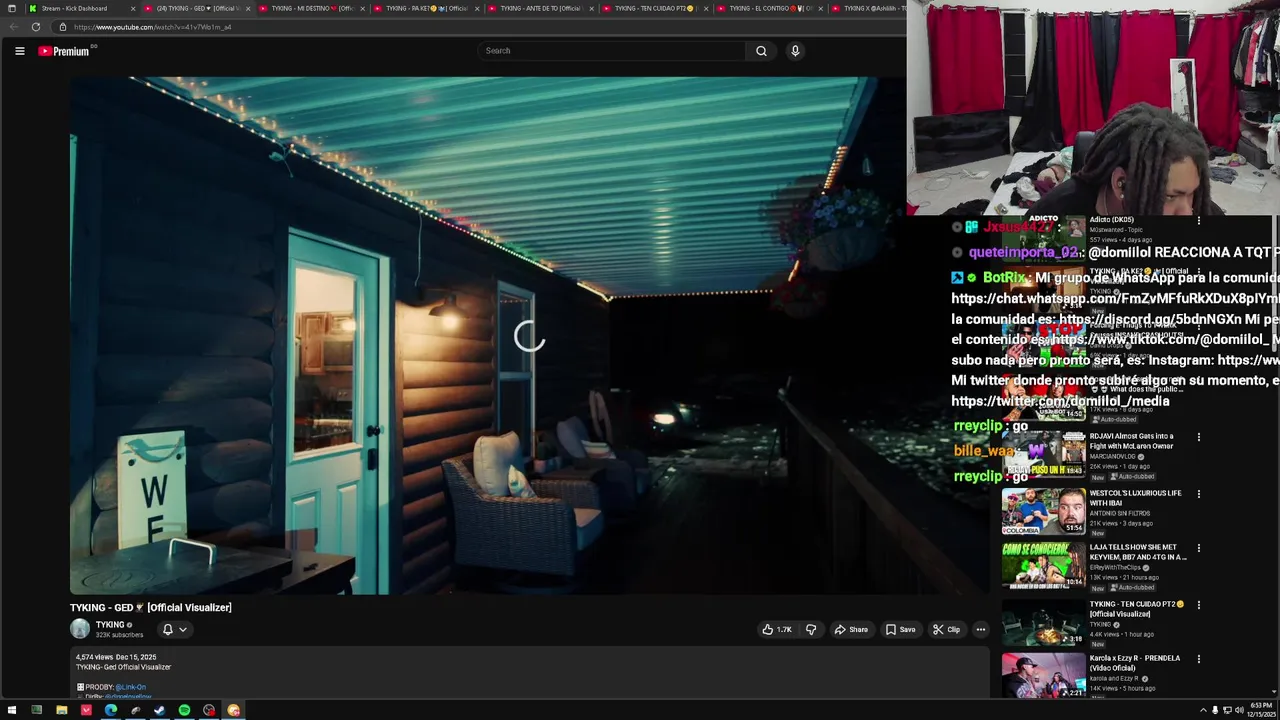Click '4,574 views Dec 15, 2025' description text
The height and width of the screenshot is (720, 1280).
tap(116, 658)
